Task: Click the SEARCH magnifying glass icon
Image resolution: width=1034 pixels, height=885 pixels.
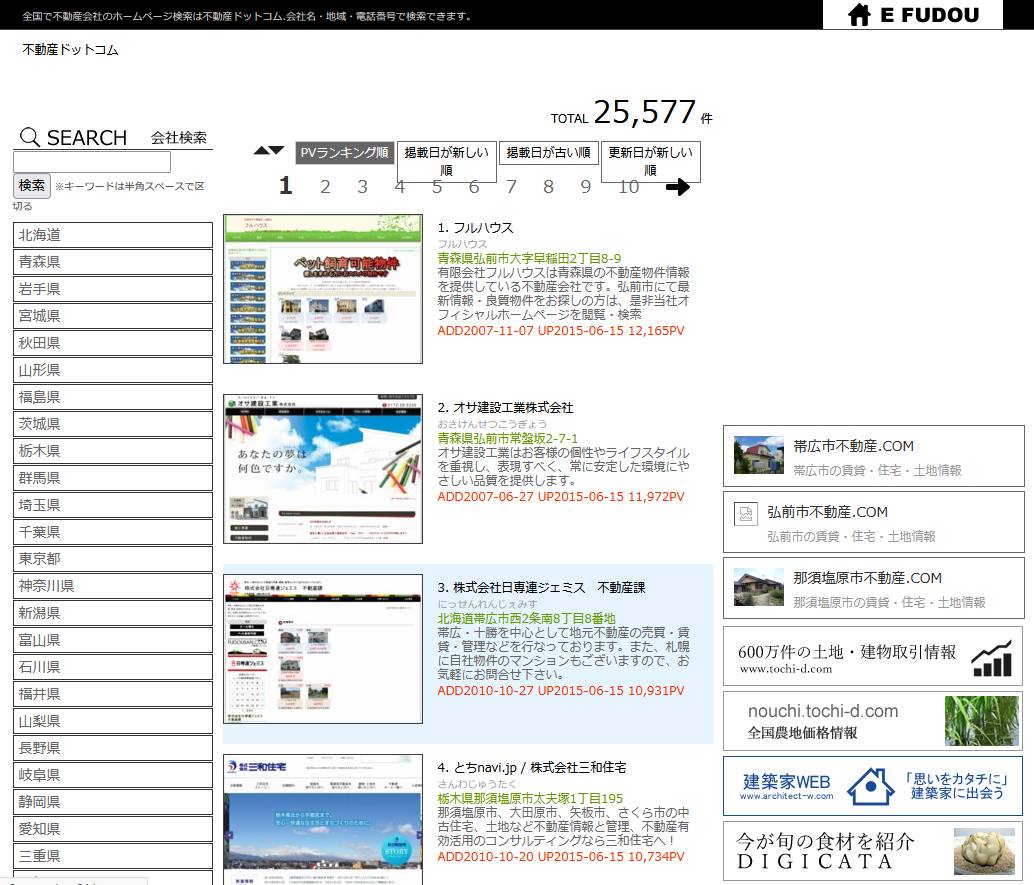Action: [x=30, y=137]
